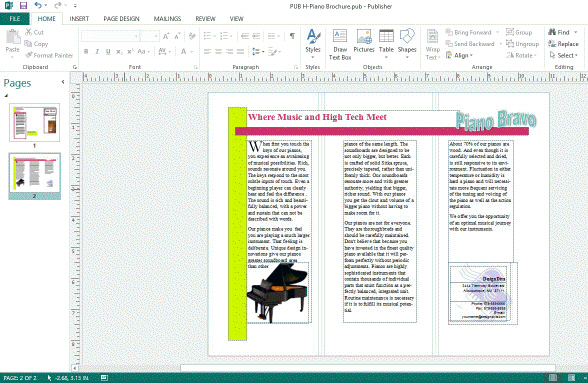Viewport: 588px width, 383px height.
Task: Click the Justify alignment icon
Action: coord(241,51)
